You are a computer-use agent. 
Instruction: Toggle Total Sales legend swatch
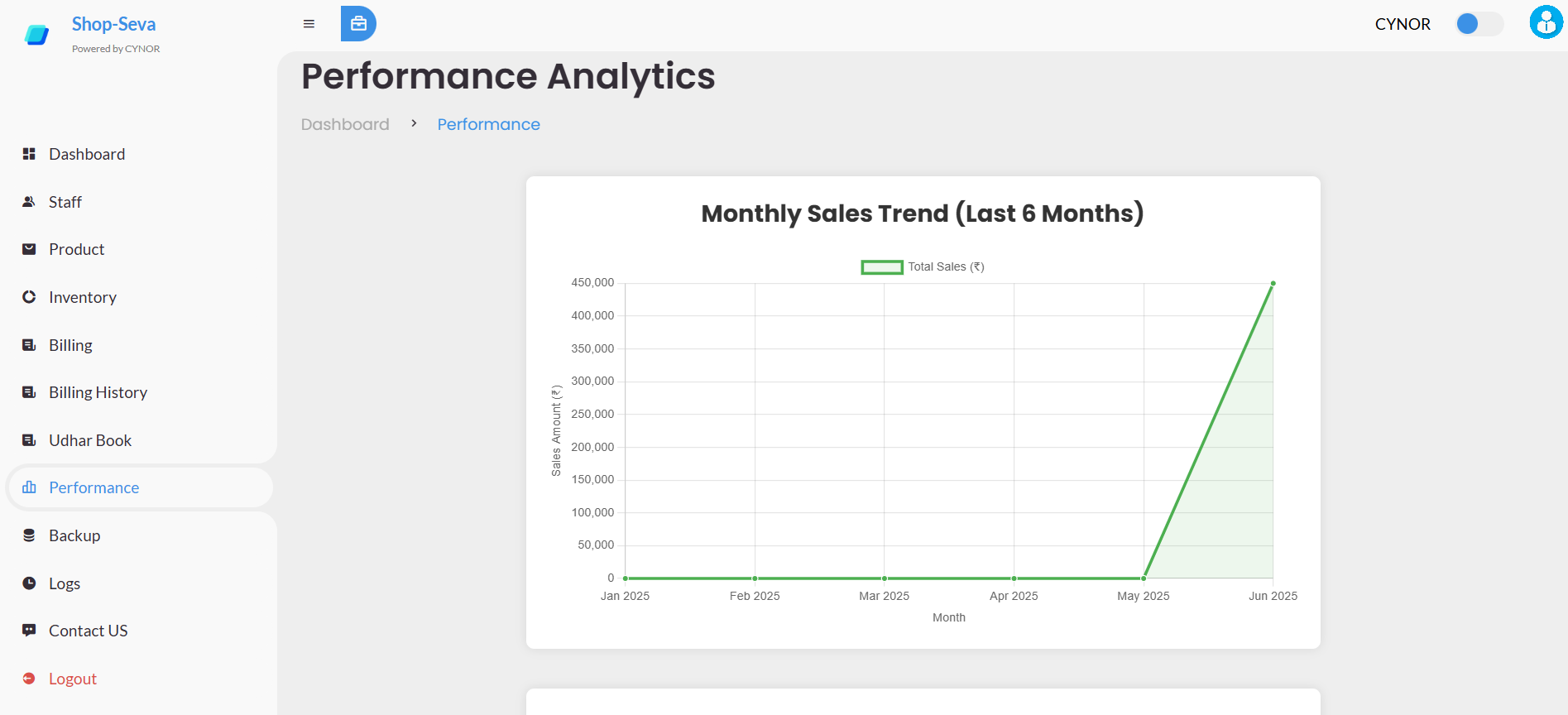(x=882, y=267)
